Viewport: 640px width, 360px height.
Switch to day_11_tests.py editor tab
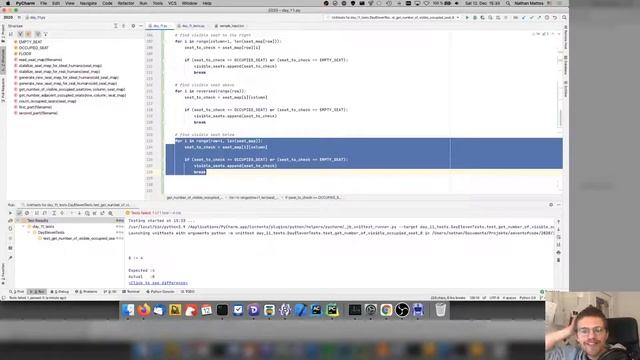coord(193,26)
